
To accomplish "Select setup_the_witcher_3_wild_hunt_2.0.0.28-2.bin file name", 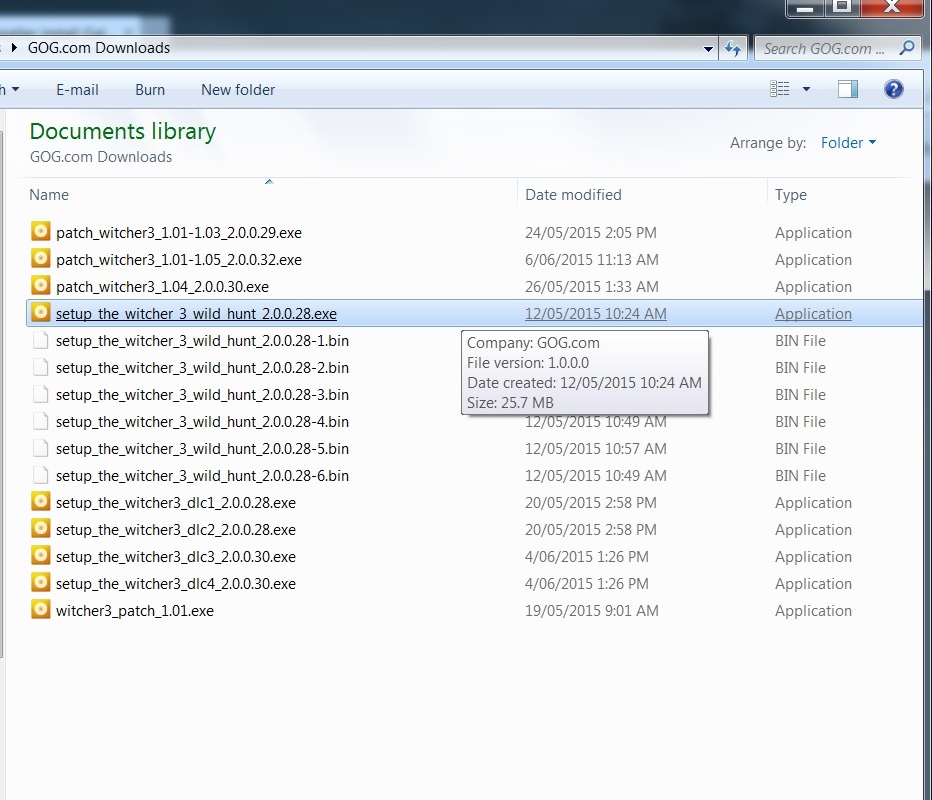I will 202,368.
